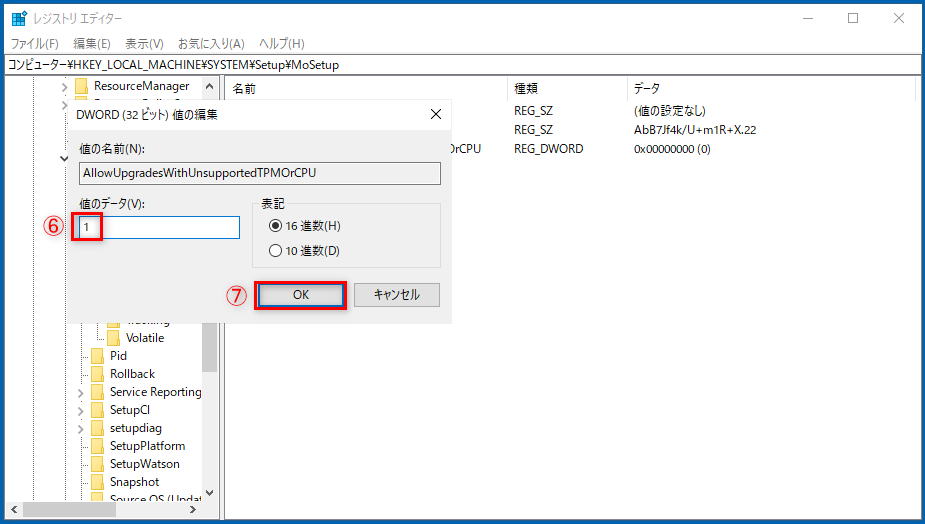Expand SetupCI tree node

tap(81, 411)
